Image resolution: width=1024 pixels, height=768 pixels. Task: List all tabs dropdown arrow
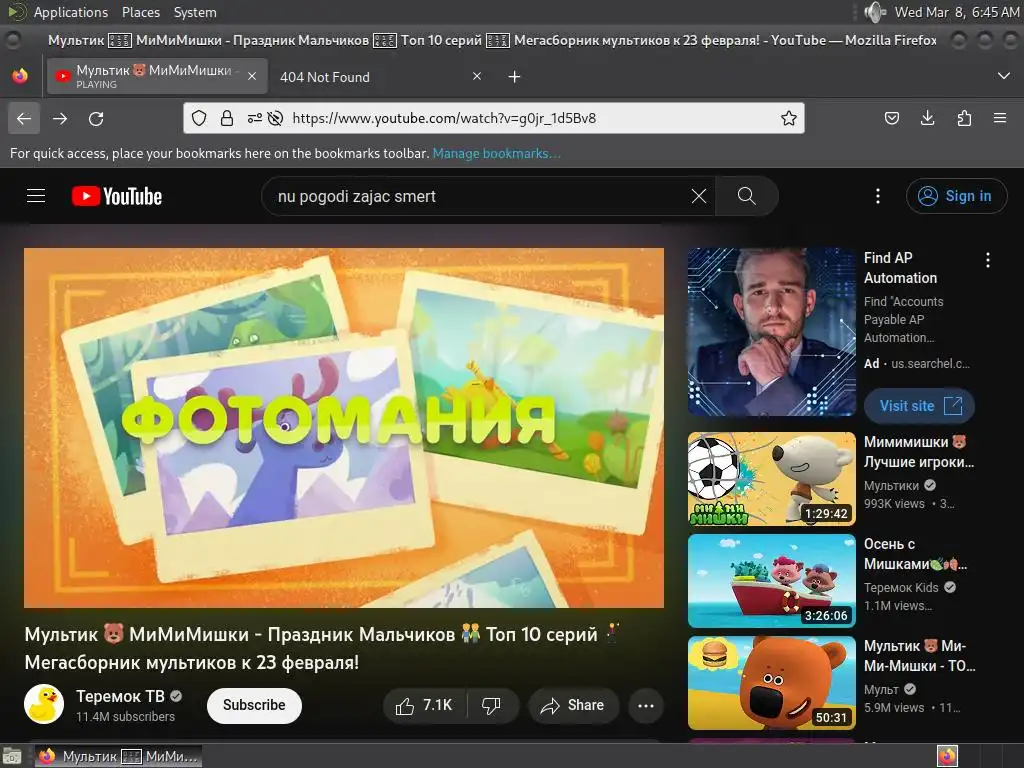(1004, 76)
